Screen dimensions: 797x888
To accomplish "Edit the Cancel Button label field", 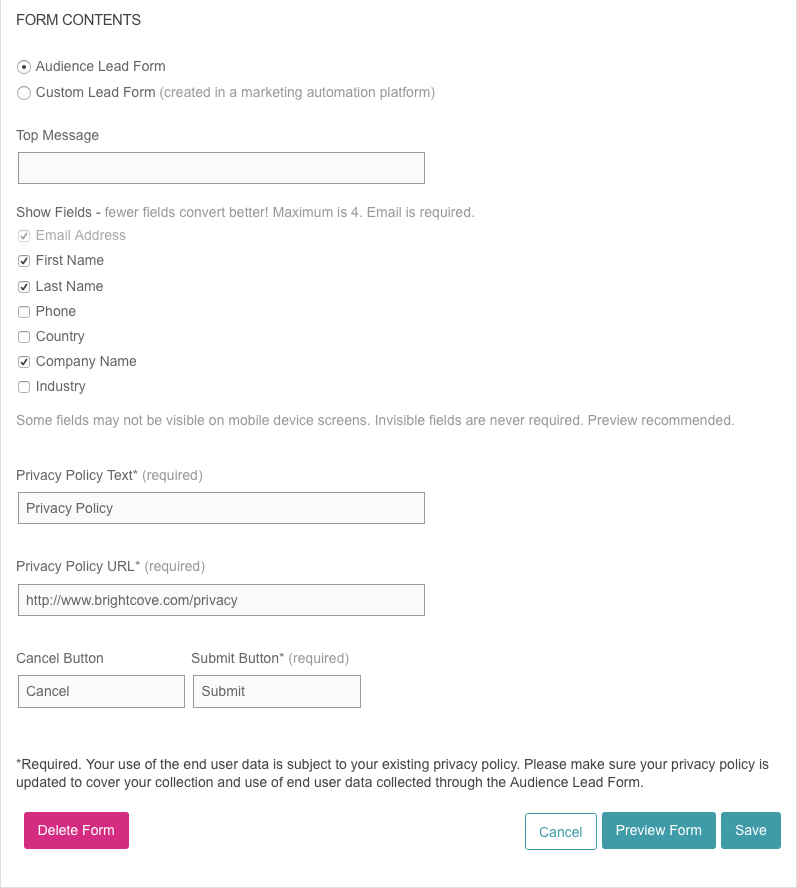I will coord(101,691).
